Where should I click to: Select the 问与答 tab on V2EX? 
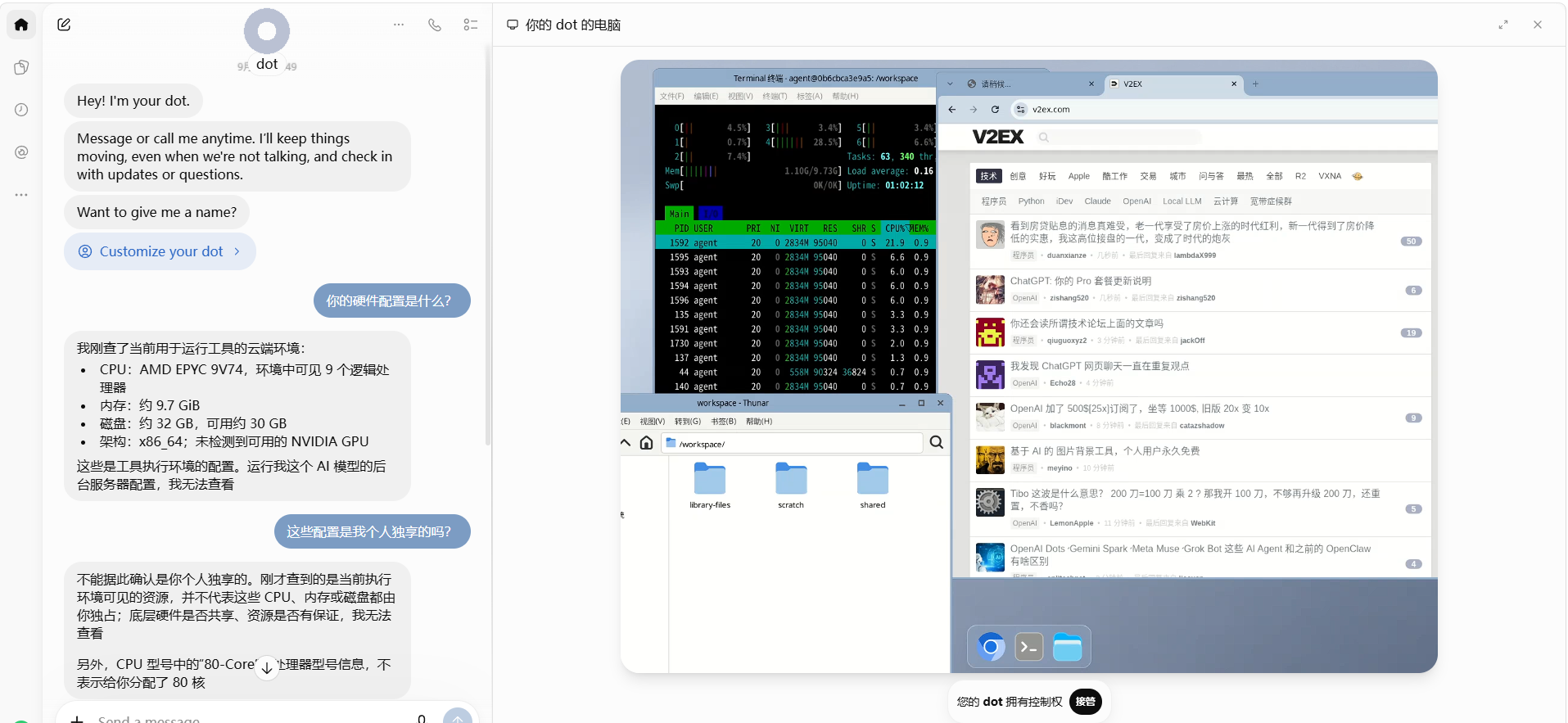[1211, 176]
